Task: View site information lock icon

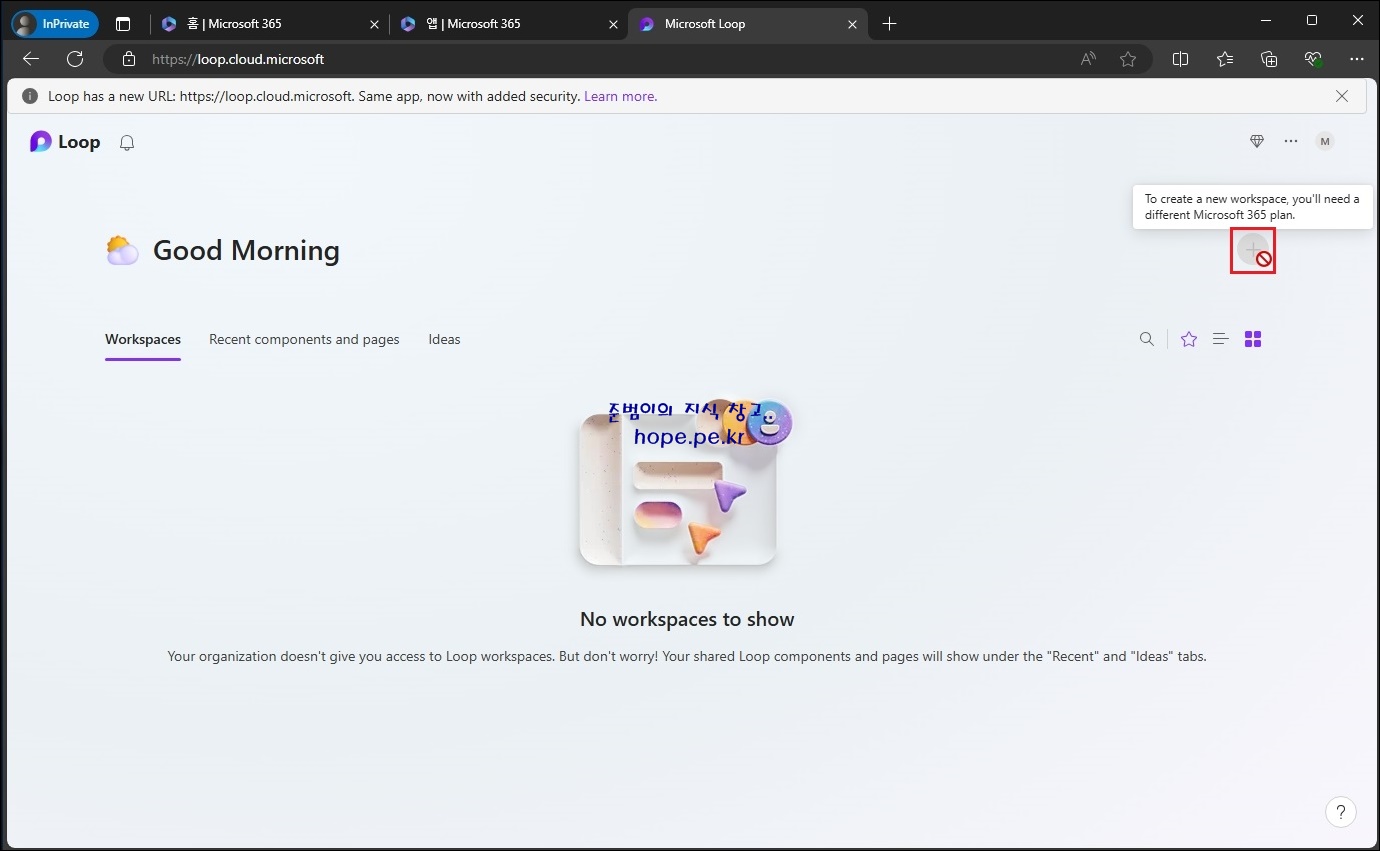Action: pos(128,59)
